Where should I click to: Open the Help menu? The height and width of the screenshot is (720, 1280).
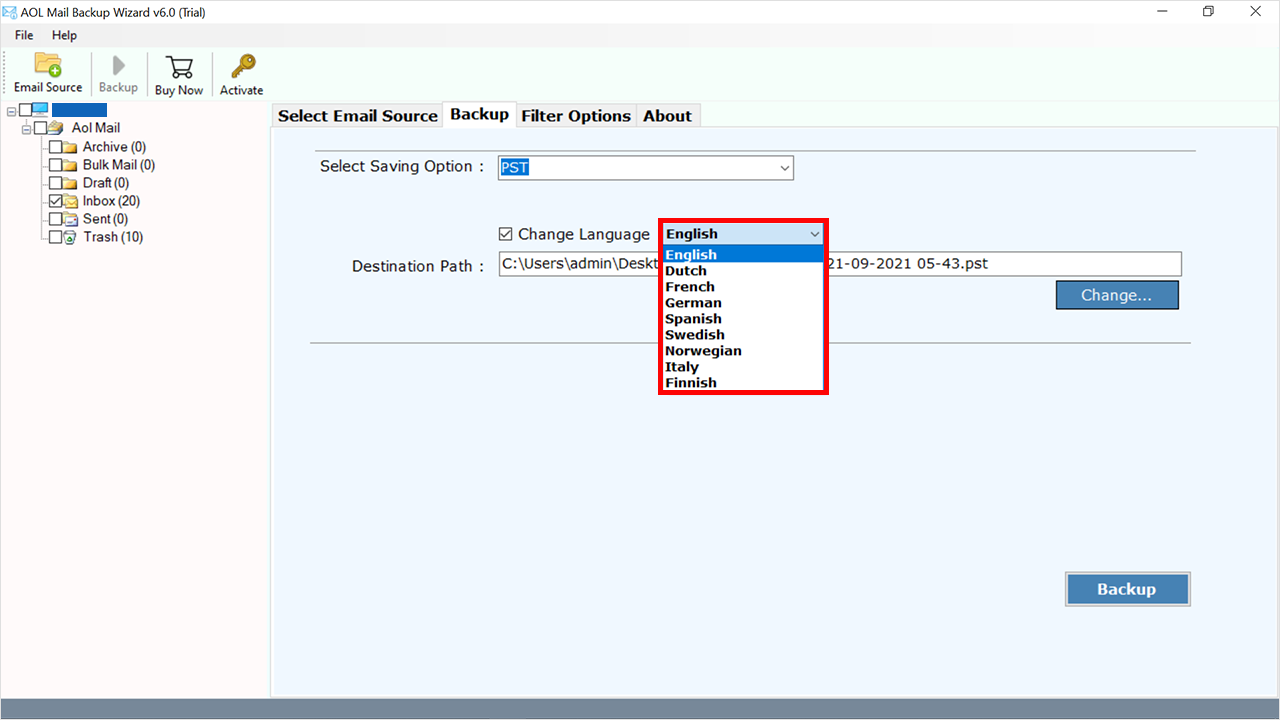(x=64, y=35)
